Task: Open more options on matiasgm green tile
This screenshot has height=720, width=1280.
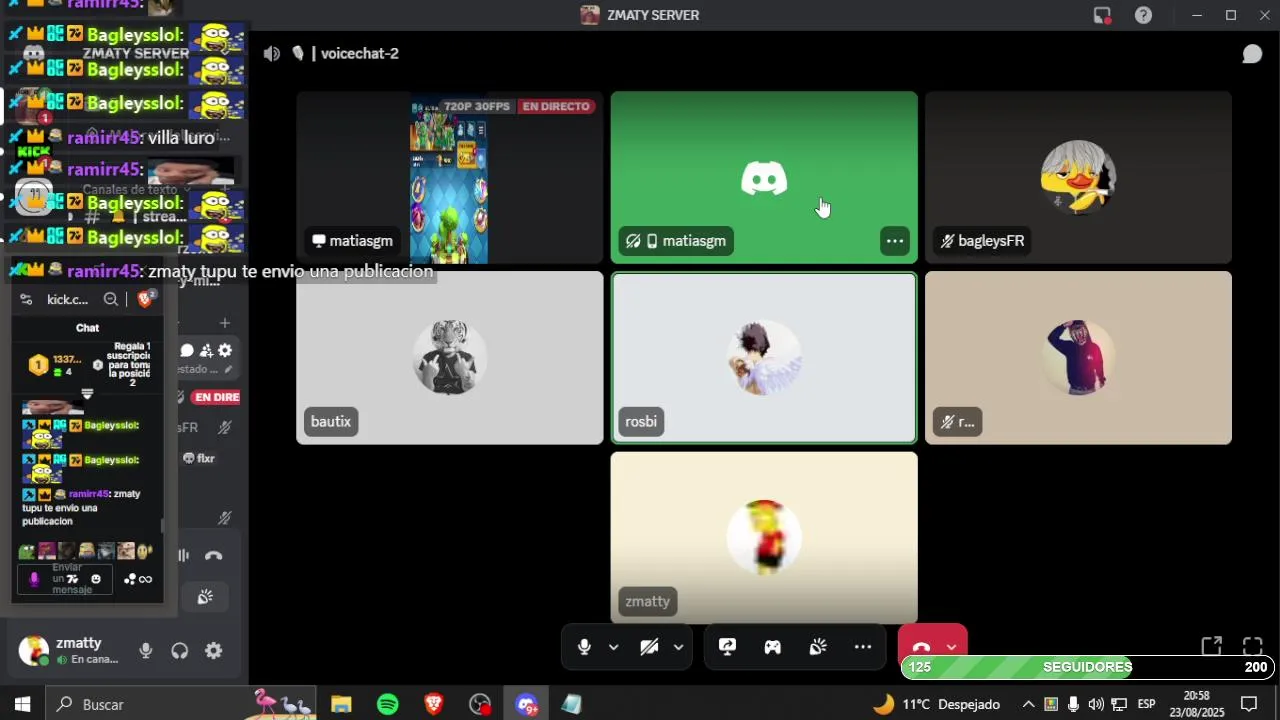Action: click(x=895, y=241)
